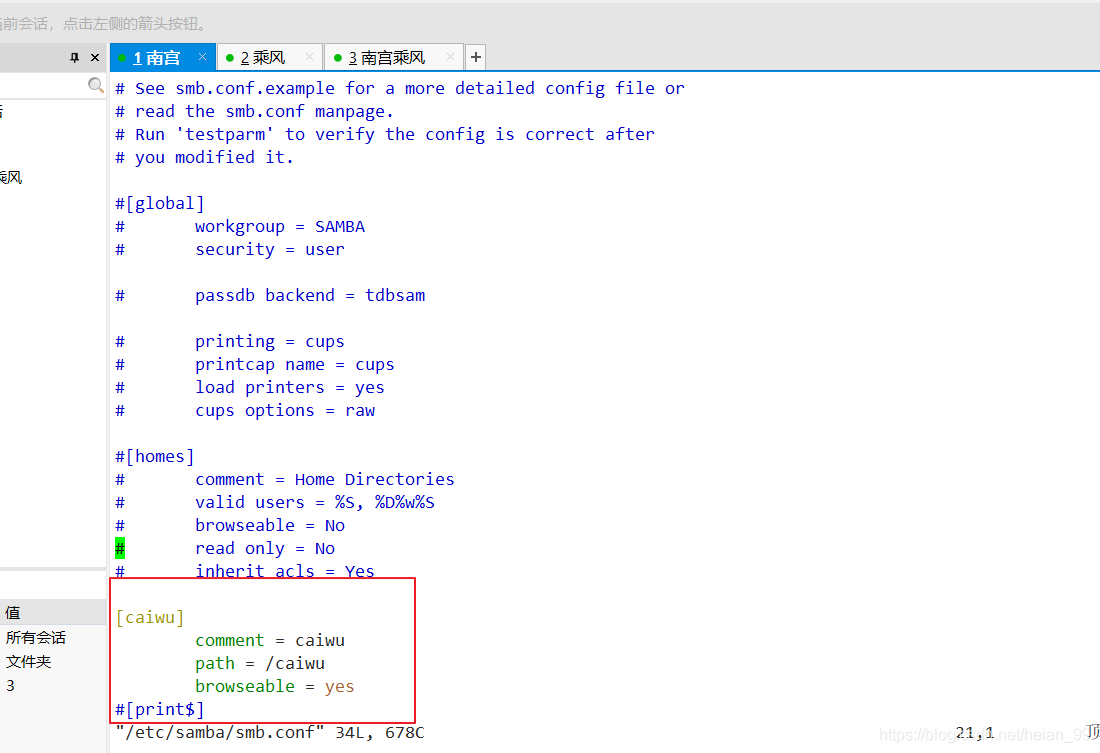This screenshot has height=753, width=1100.
Task: Click the search magnifier icon
Action: tap(95, 85)
